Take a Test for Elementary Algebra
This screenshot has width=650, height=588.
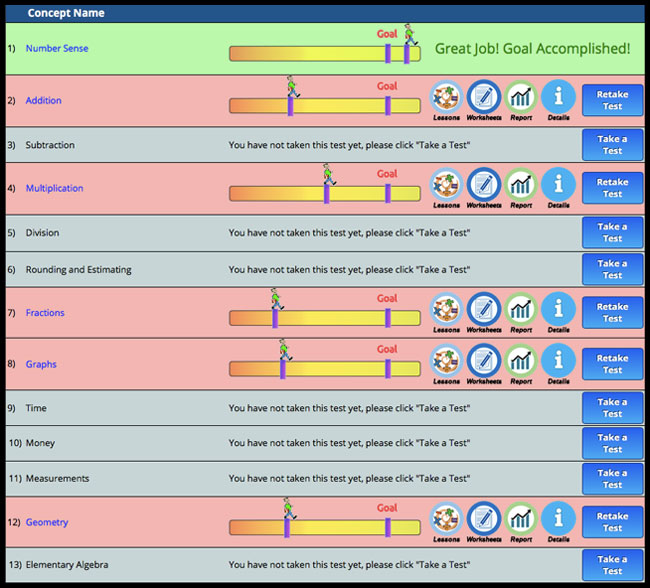click(x=612, y=565)
